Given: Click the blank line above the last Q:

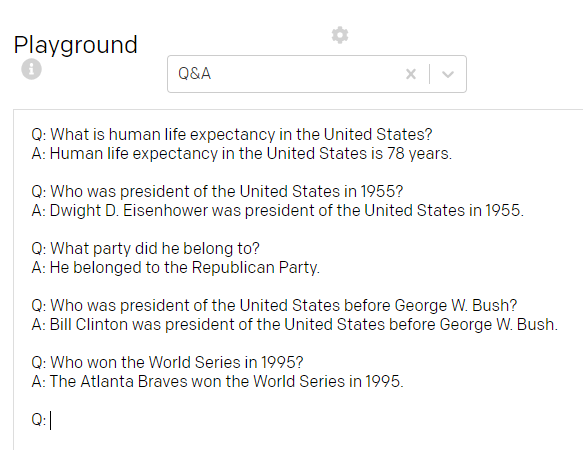Looking at the screenshot, I should 297,401.
